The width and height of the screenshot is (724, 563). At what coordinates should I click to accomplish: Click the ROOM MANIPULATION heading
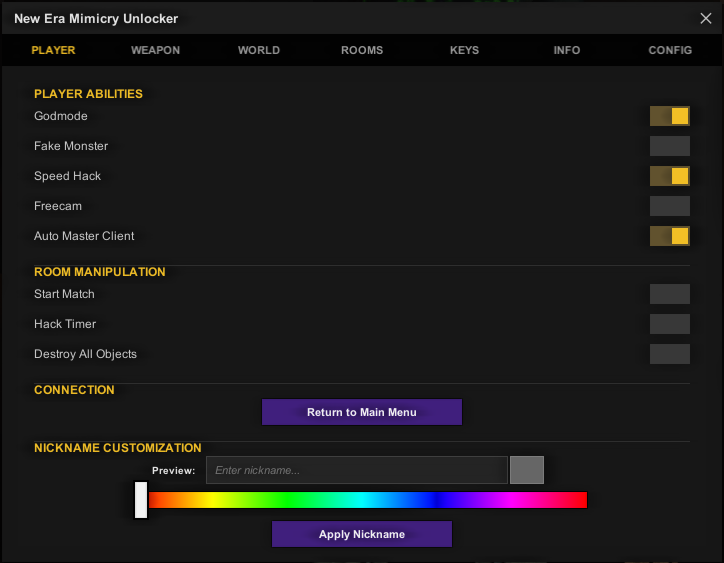point(100,272)
